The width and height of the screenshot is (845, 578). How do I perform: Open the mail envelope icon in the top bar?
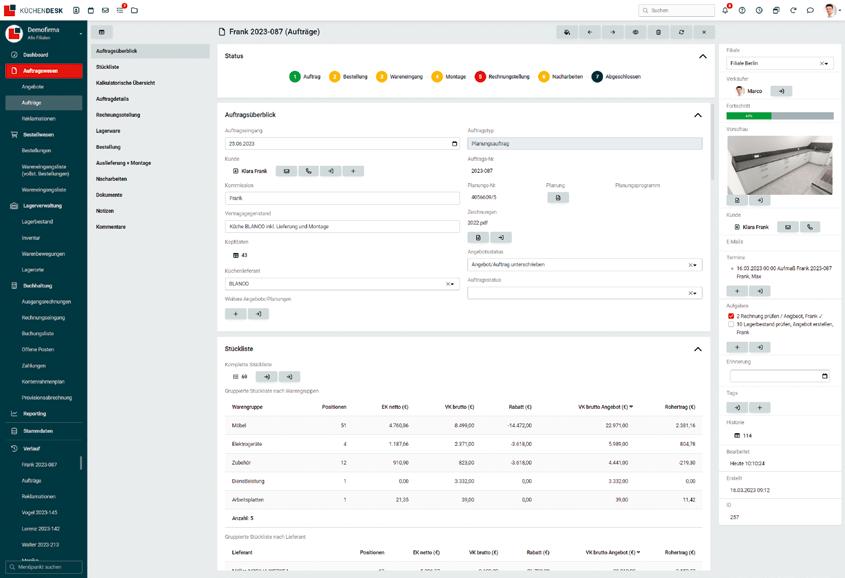pos(105,10)
